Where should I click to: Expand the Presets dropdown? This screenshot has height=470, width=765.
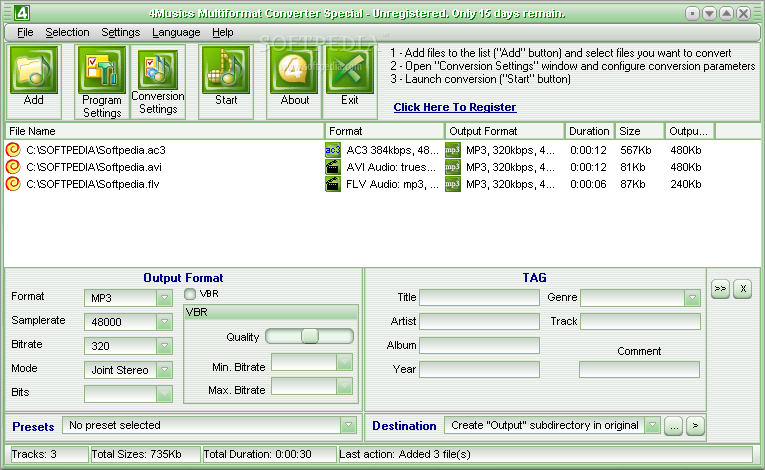pos(348,425)
